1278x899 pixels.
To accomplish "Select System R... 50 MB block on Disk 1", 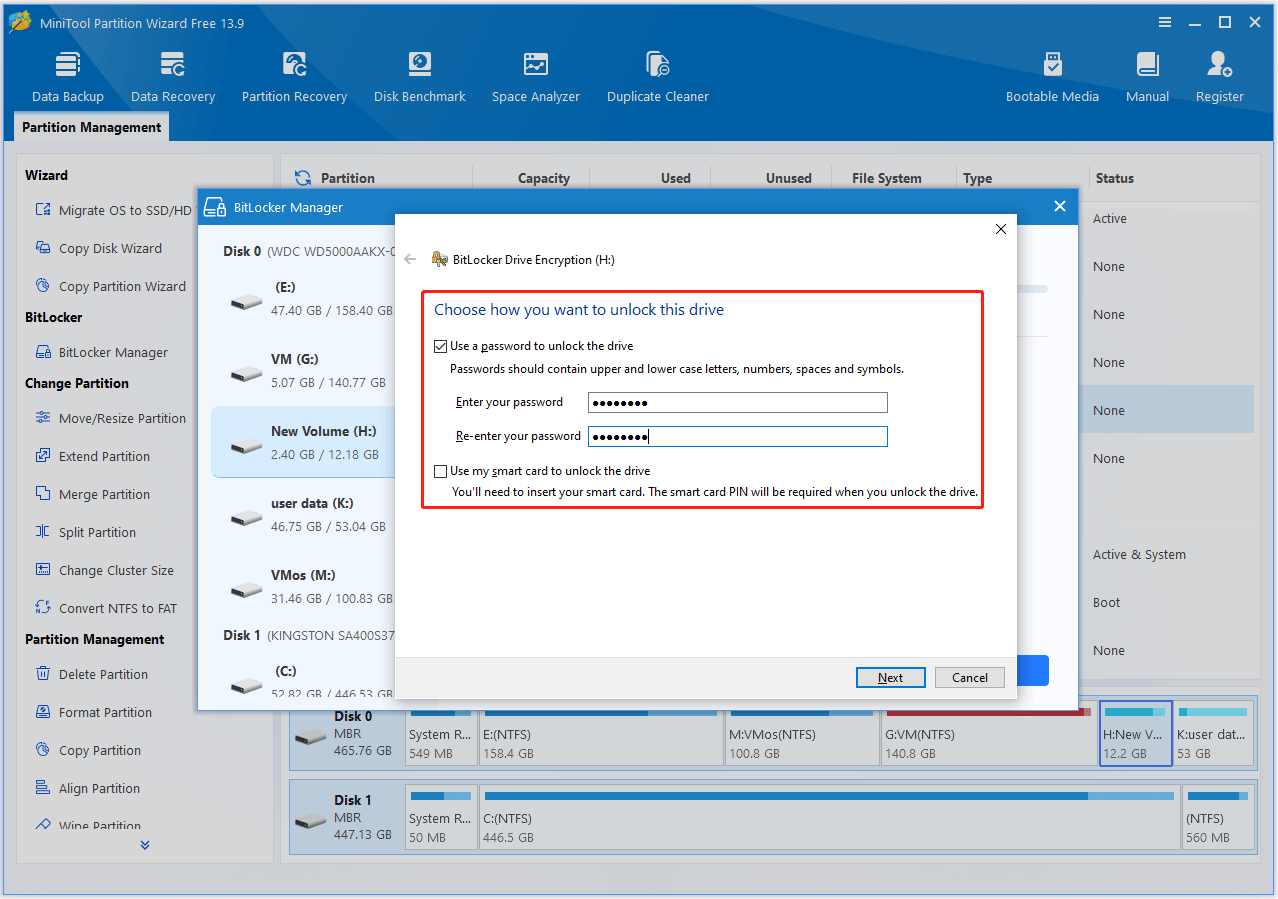I will point(440,818).
